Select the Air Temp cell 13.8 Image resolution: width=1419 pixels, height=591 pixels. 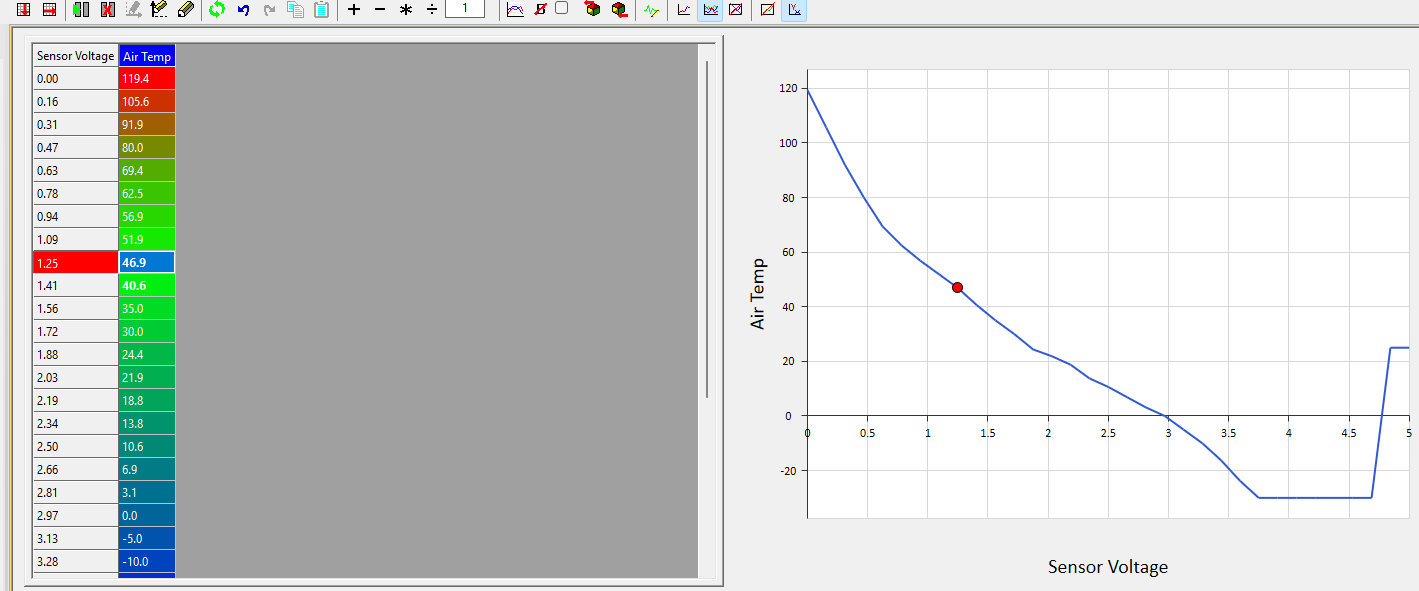tap(147, 423)
